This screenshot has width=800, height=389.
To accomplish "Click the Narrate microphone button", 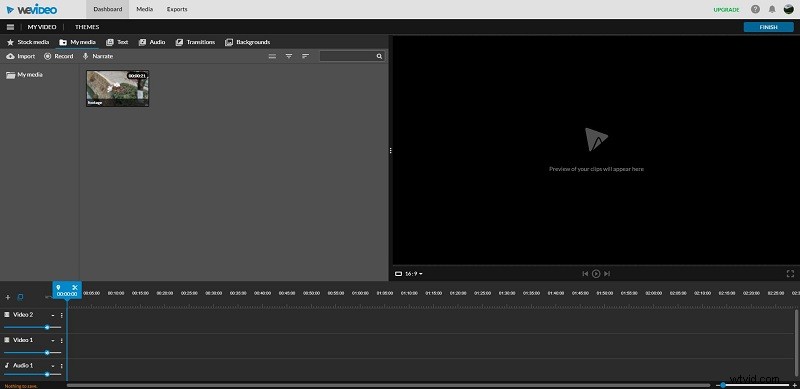I will pos(97,56).
